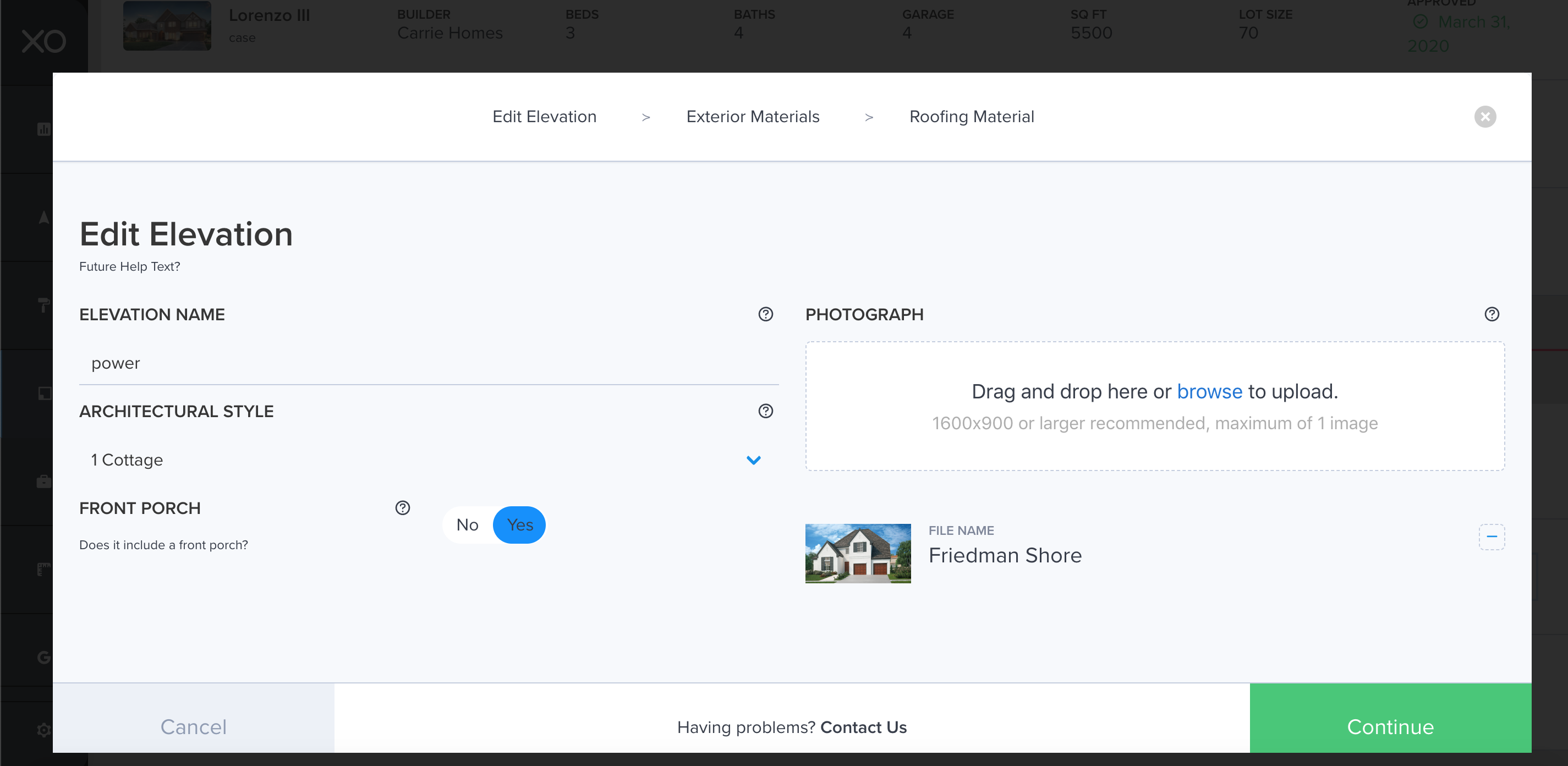Click the Architectural Style help icon
Image resolution: width=1568 pixels, height=766 pixels.
click(765, 411)
